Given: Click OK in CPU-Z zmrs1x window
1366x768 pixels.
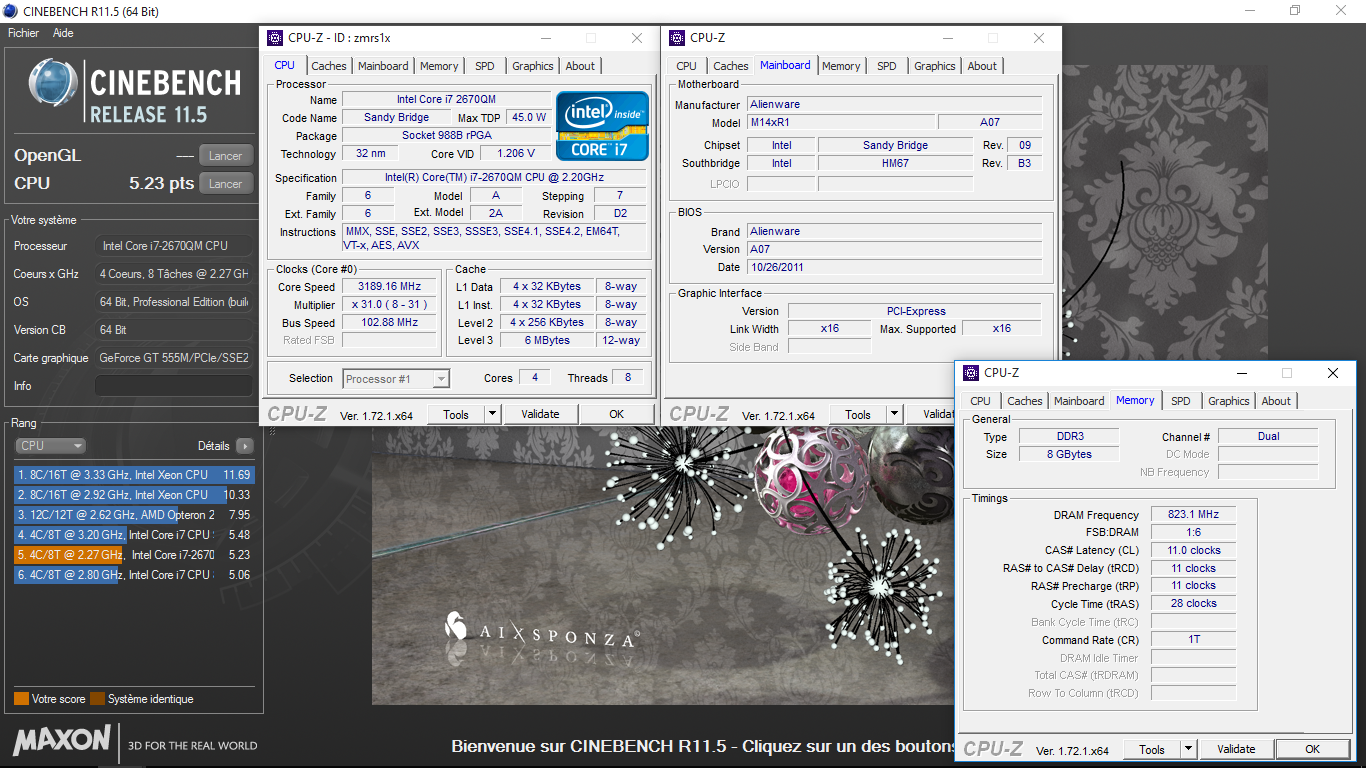Looking at the screenshot, I should [x=617, y=414].
